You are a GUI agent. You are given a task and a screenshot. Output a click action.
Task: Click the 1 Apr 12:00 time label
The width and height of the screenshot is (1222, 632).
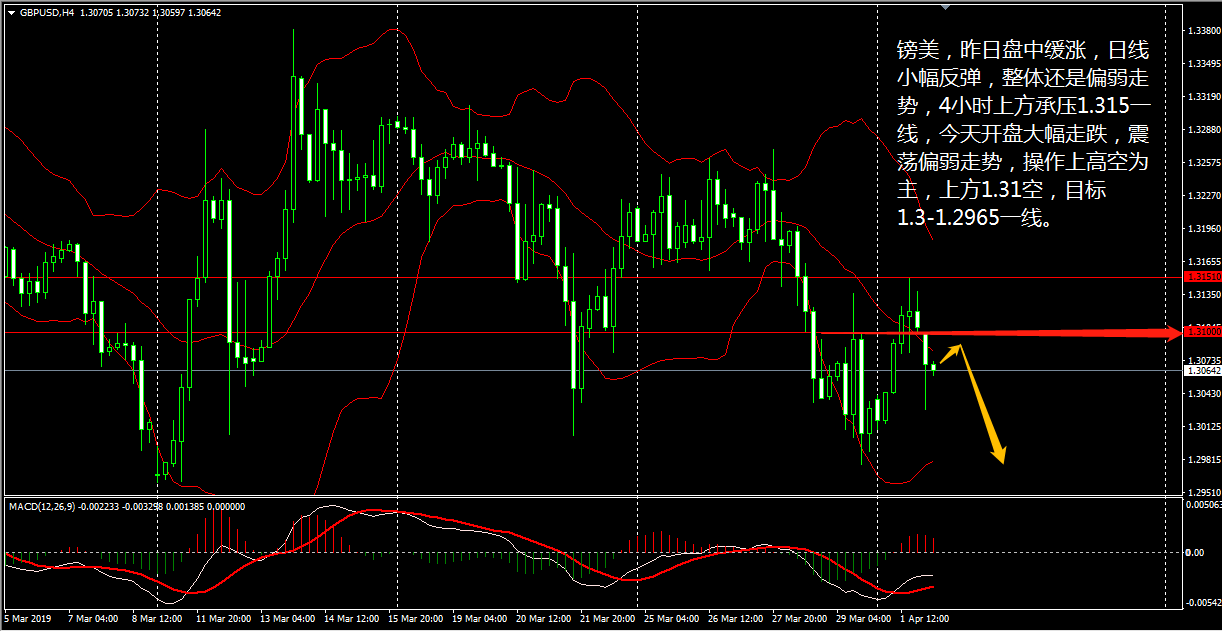[924, 619]
